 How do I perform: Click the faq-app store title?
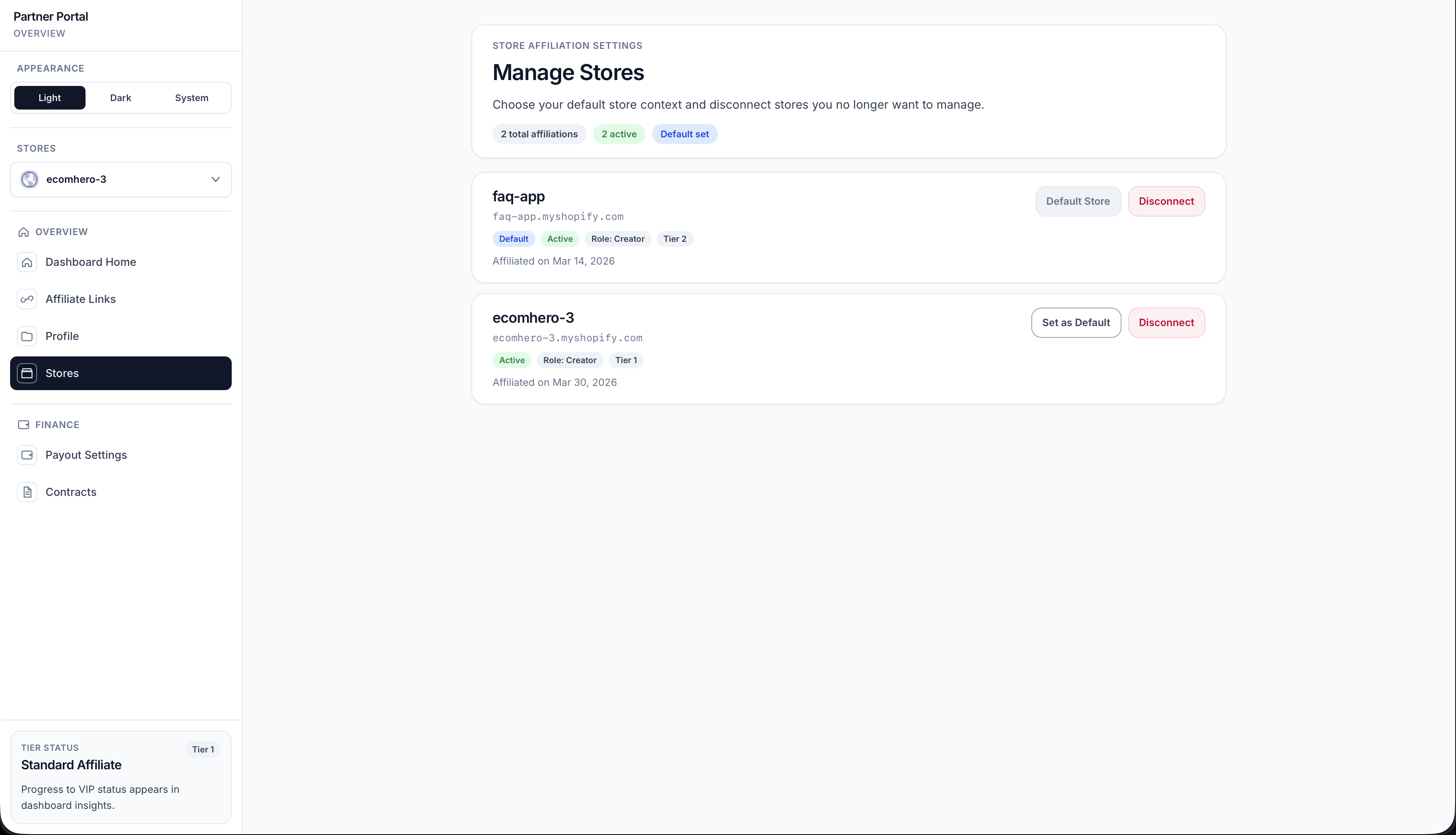coord(518,197)
